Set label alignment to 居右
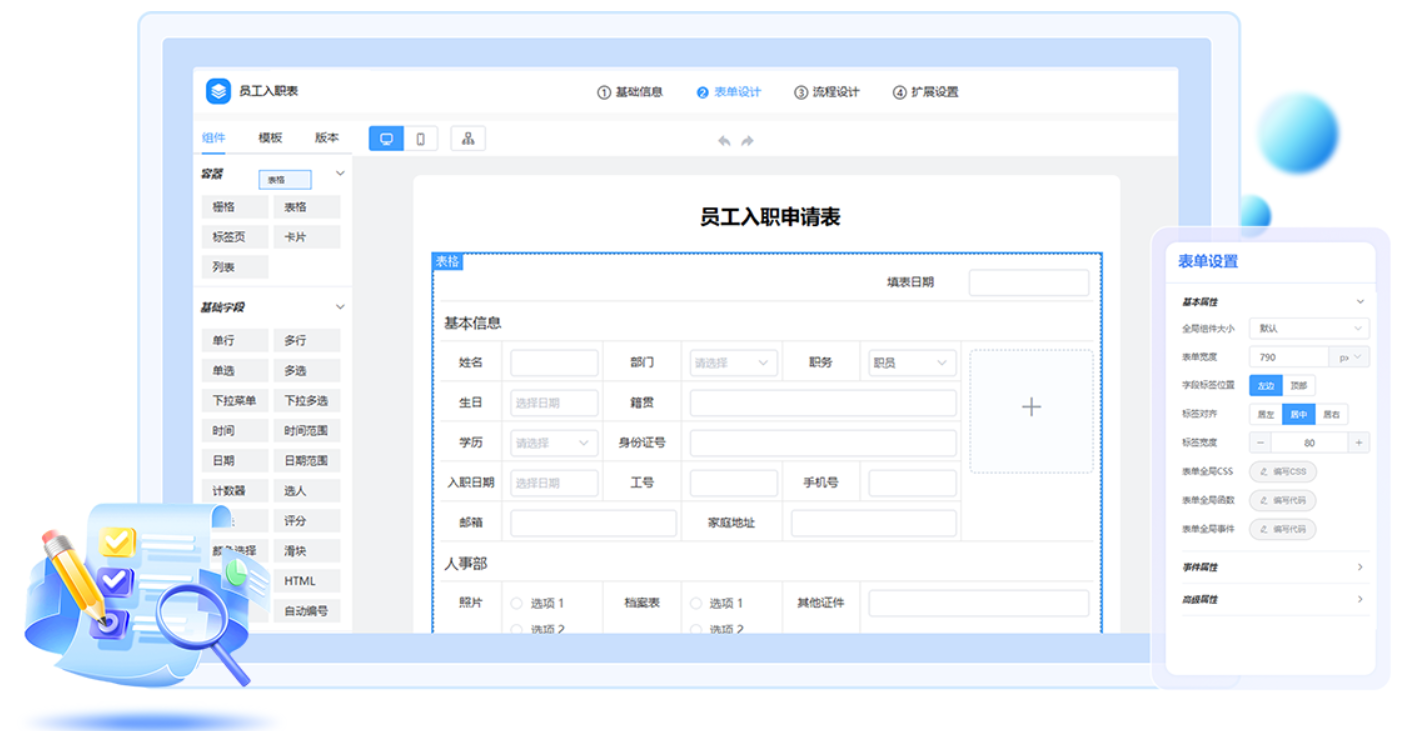The height and width of the screenshot is (731, 1419). click(1331, 414)
